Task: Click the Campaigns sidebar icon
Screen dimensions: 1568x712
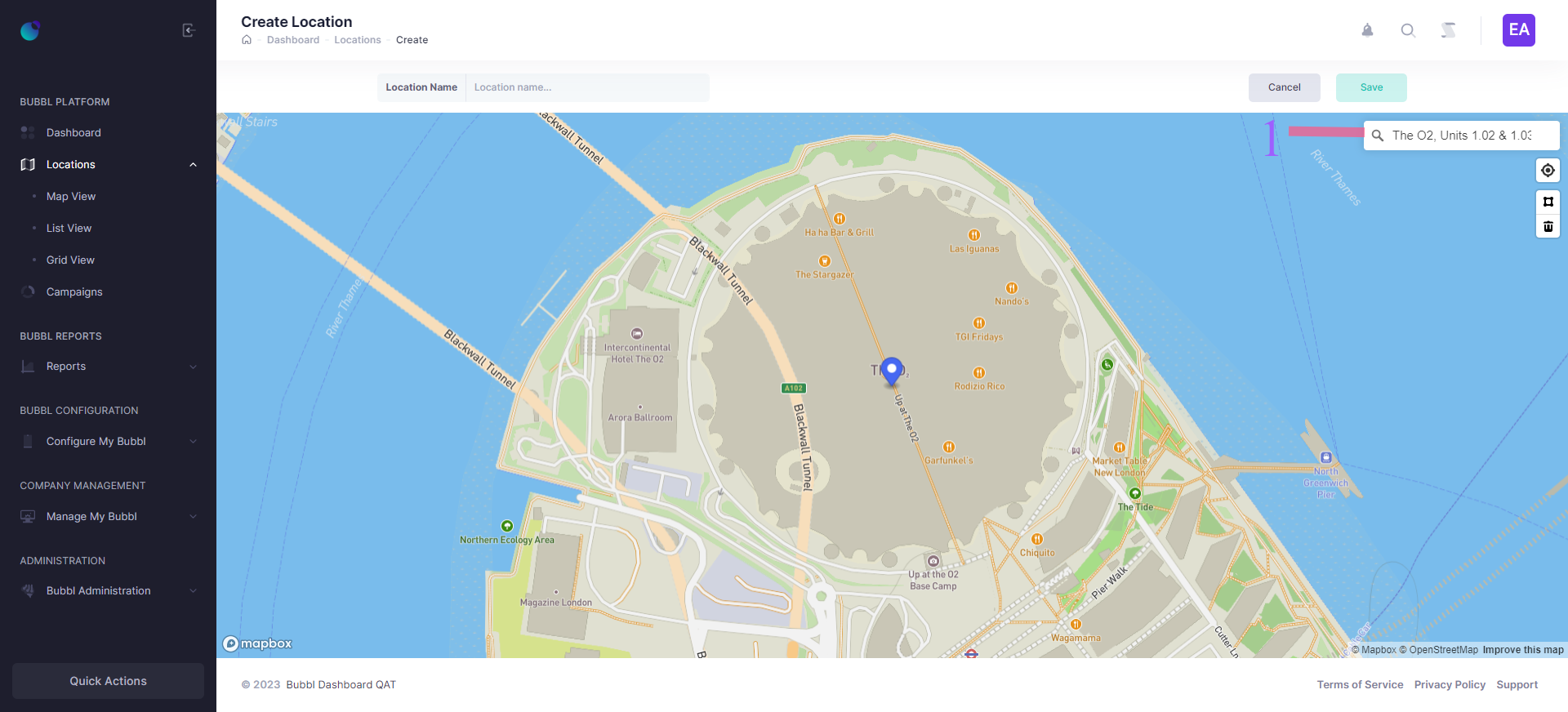Action: [28, 291]
